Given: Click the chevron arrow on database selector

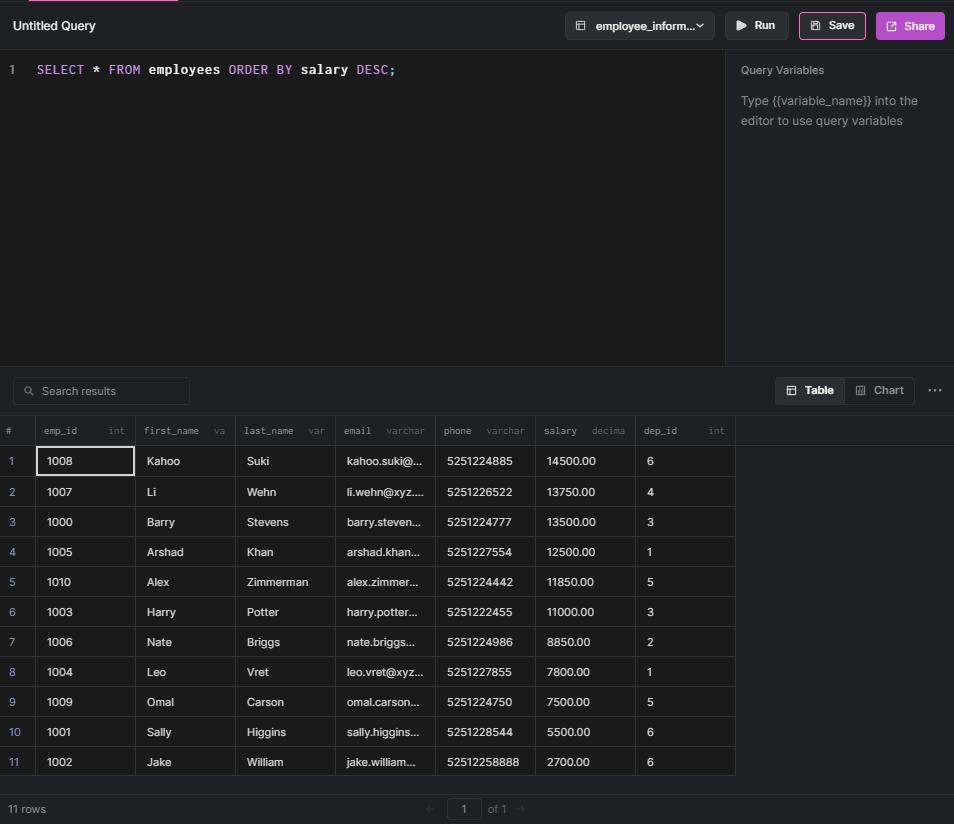Looking at the screenshot, I should tap(700, 26).
